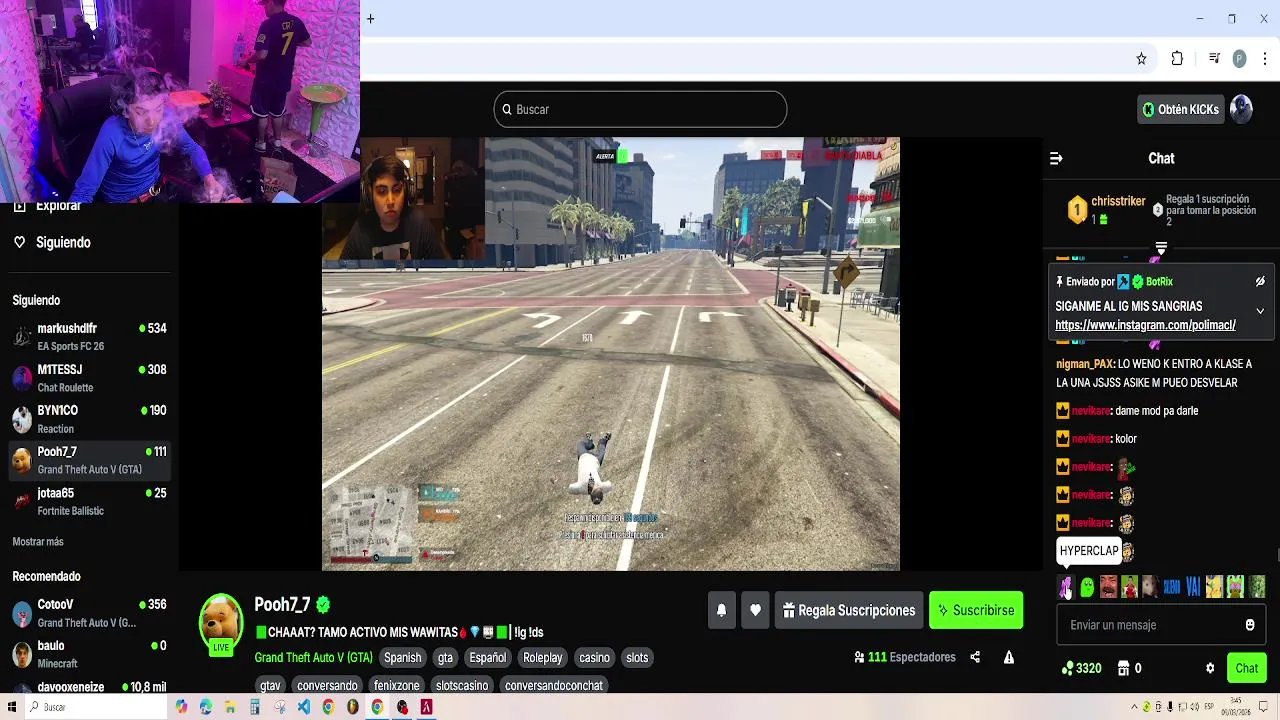The width and height of the screenshot is (1280, 720).
Task: Open channel points balance 3320
Action: point(1082,668)
